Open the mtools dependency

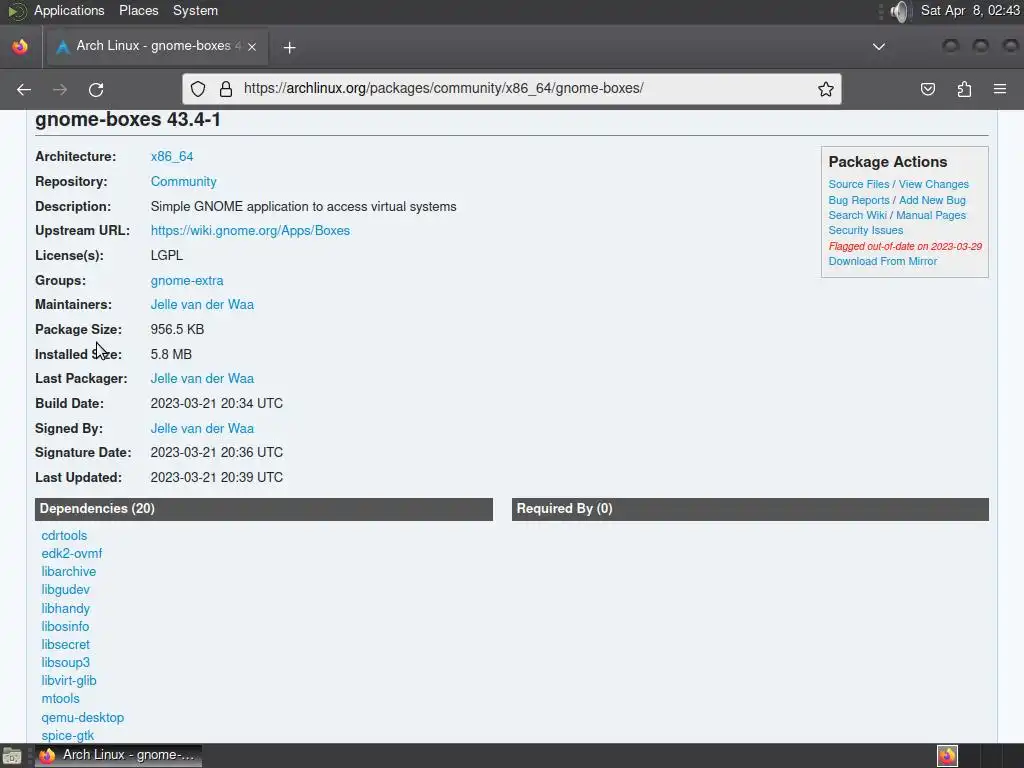pyautogui.click(x=60, y=699)
